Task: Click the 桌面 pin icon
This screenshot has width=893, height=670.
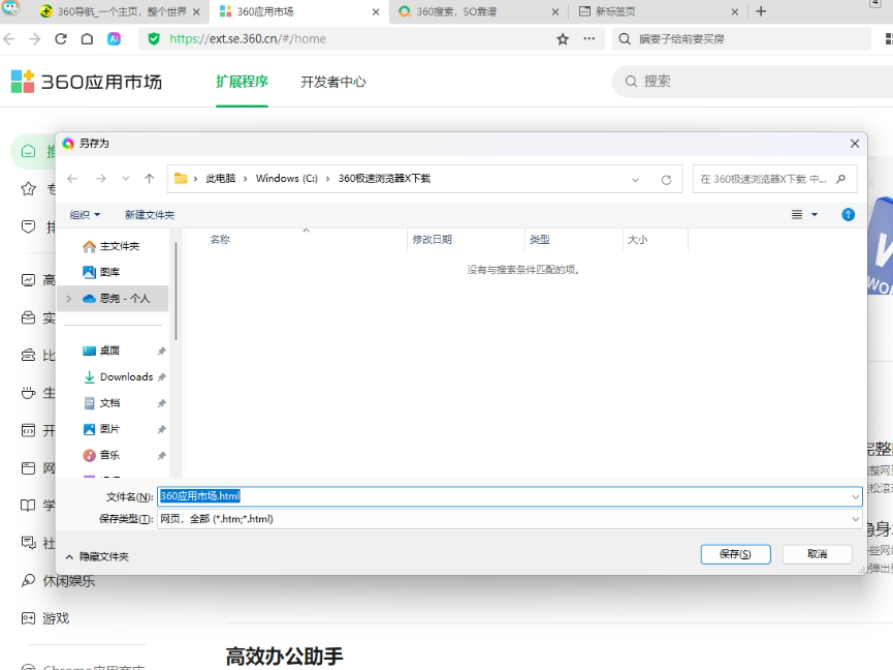Action: [x=162, y=351]
